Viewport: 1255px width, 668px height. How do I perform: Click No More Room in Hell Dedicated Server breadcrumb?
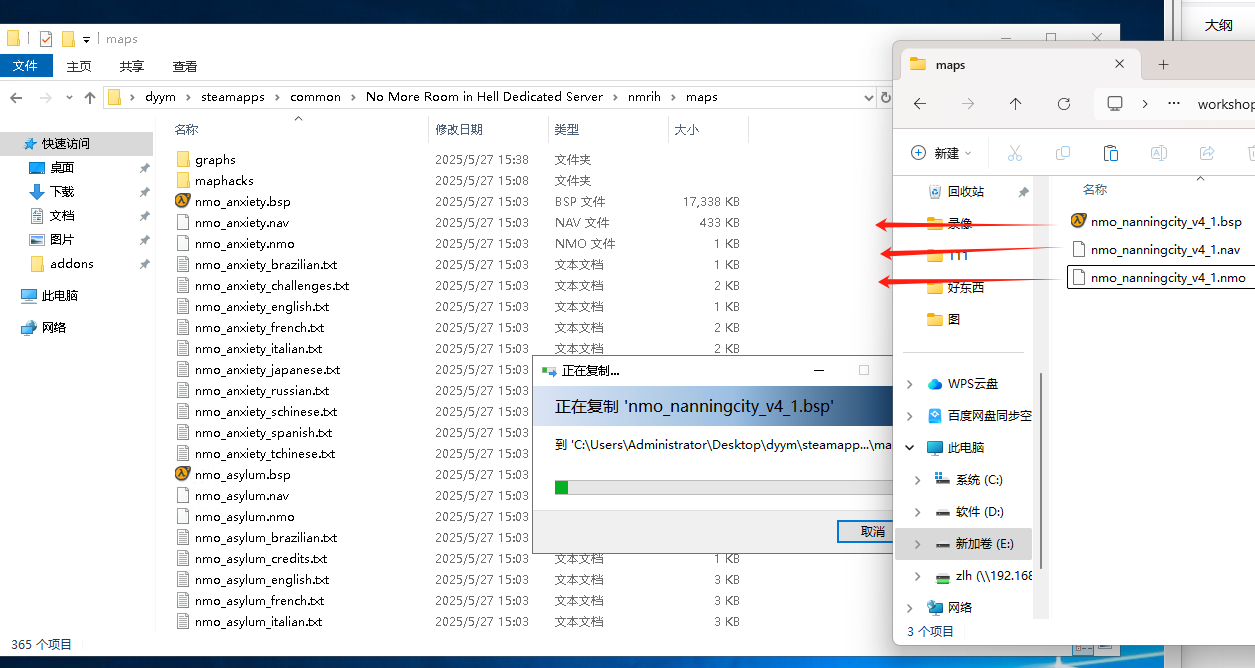[485, 97]
